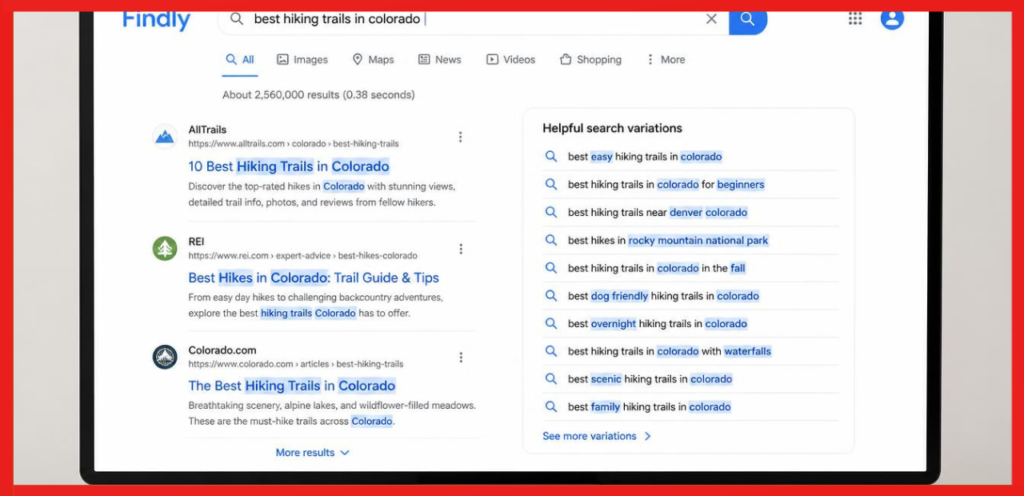
Task: Click magnifier icon beside 'scenic' variation
Action: click(x=551, y=379)
